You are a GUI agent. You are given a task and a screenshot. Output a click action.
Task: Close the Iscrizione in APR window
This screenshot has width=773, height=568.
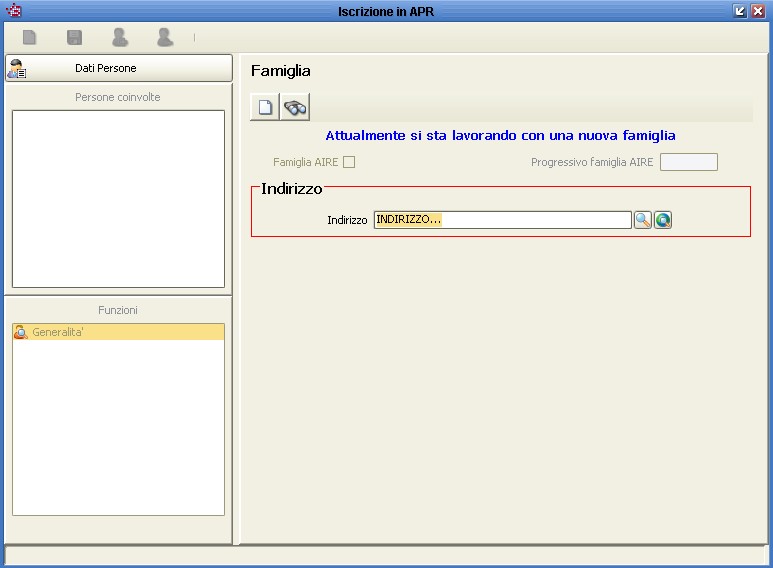pos(758,11)
